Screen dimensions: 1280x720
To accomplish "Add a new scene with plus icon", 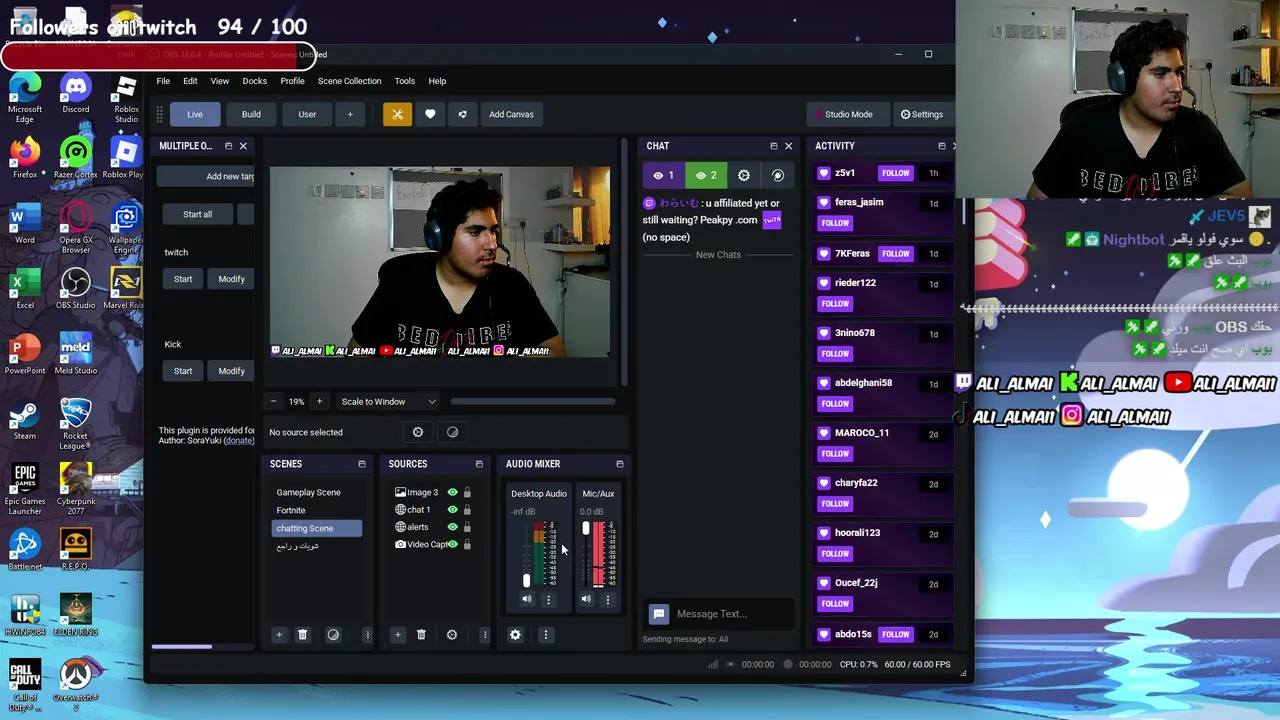I will pyautogui.click(x=279, y=635).
